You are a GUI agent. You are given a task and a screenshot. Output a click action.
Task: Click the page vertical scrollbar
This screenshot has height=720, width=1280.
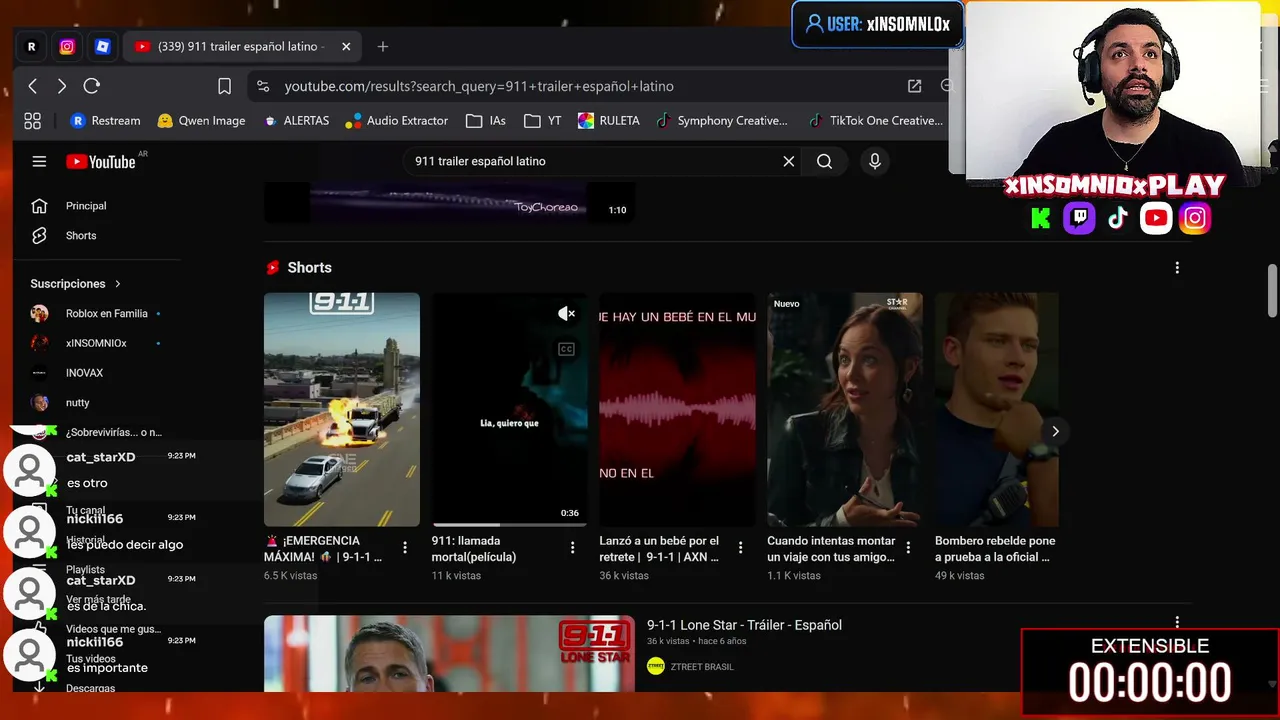pyautogui.click(x=1272, y=291)
